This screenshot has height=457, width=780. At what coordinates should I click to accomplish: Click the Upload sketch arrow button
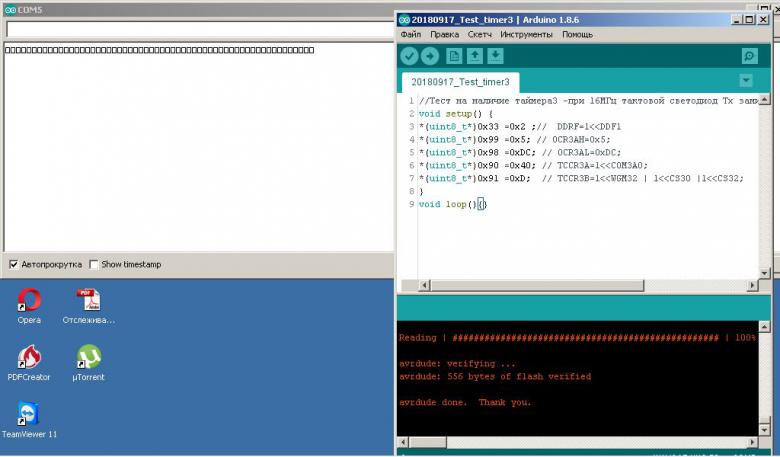click(x=430, y=56)
